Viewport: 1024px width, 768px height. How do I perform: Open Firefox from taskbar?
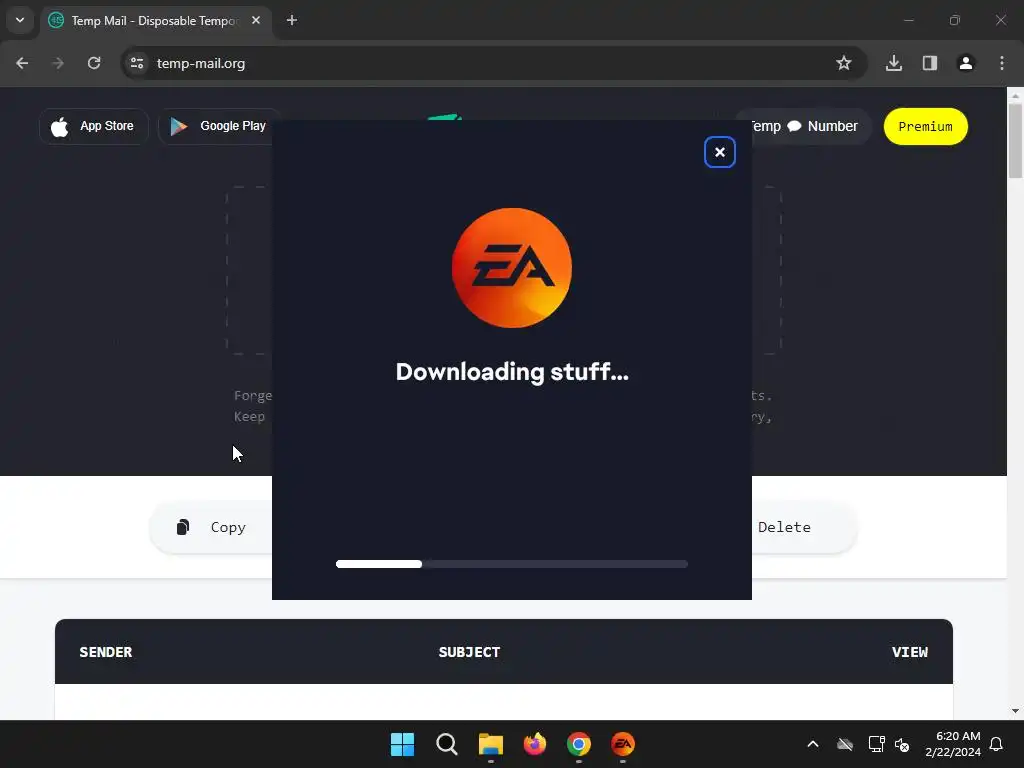(535, 744)
